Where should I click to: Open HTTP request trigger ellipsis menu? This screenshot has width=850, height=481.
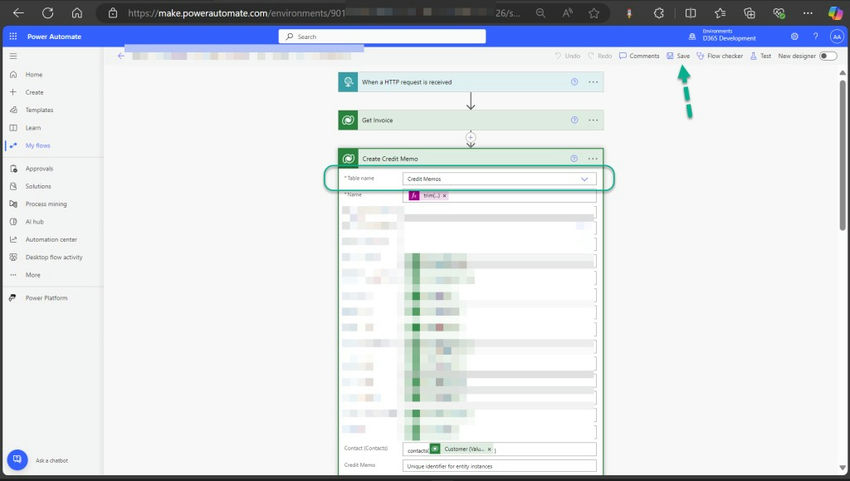pyautogui.click(x=593, y=82)
